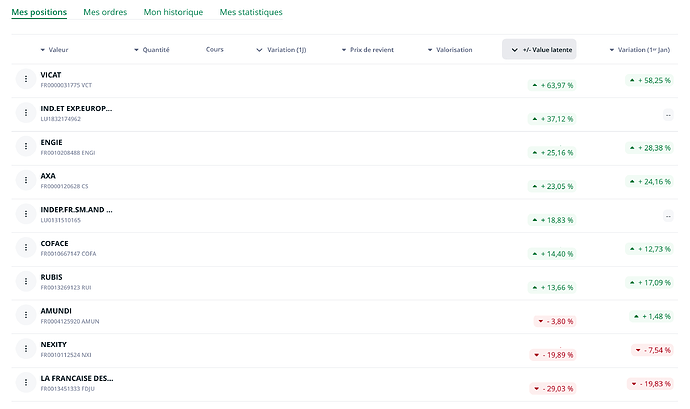The height and width of the screenshot is (409, 690).
Task: Open the three-dot menu for IND.ET EXP.EUROP
Action: 26,113
